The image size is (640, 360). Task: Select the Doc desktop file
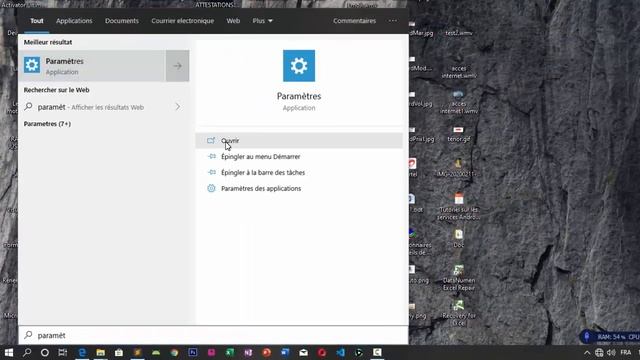click(x=459, y=238)
